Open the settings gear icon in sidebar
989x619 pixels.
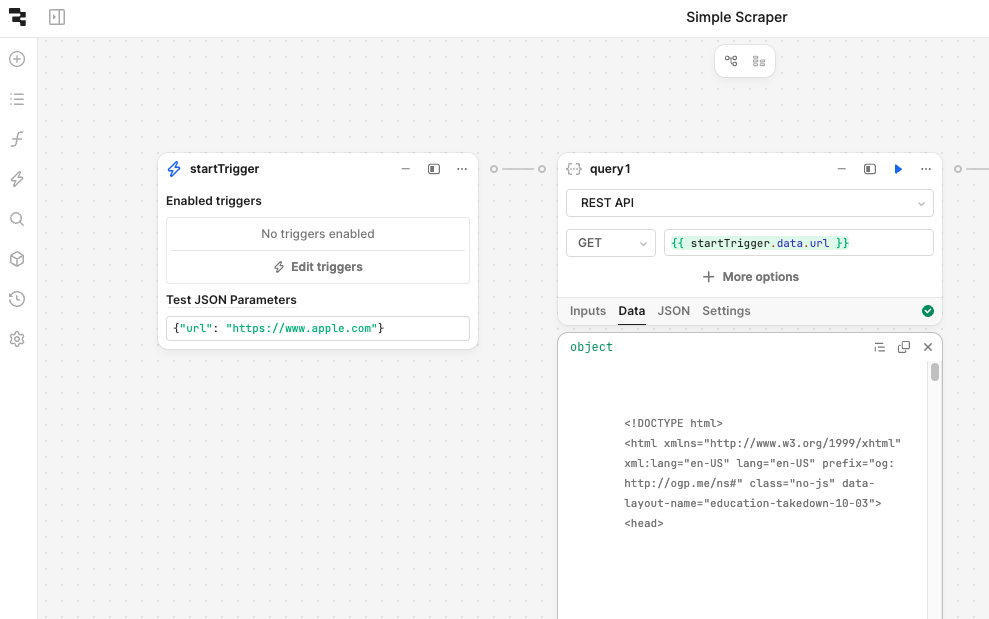click(x=17, y=339)
